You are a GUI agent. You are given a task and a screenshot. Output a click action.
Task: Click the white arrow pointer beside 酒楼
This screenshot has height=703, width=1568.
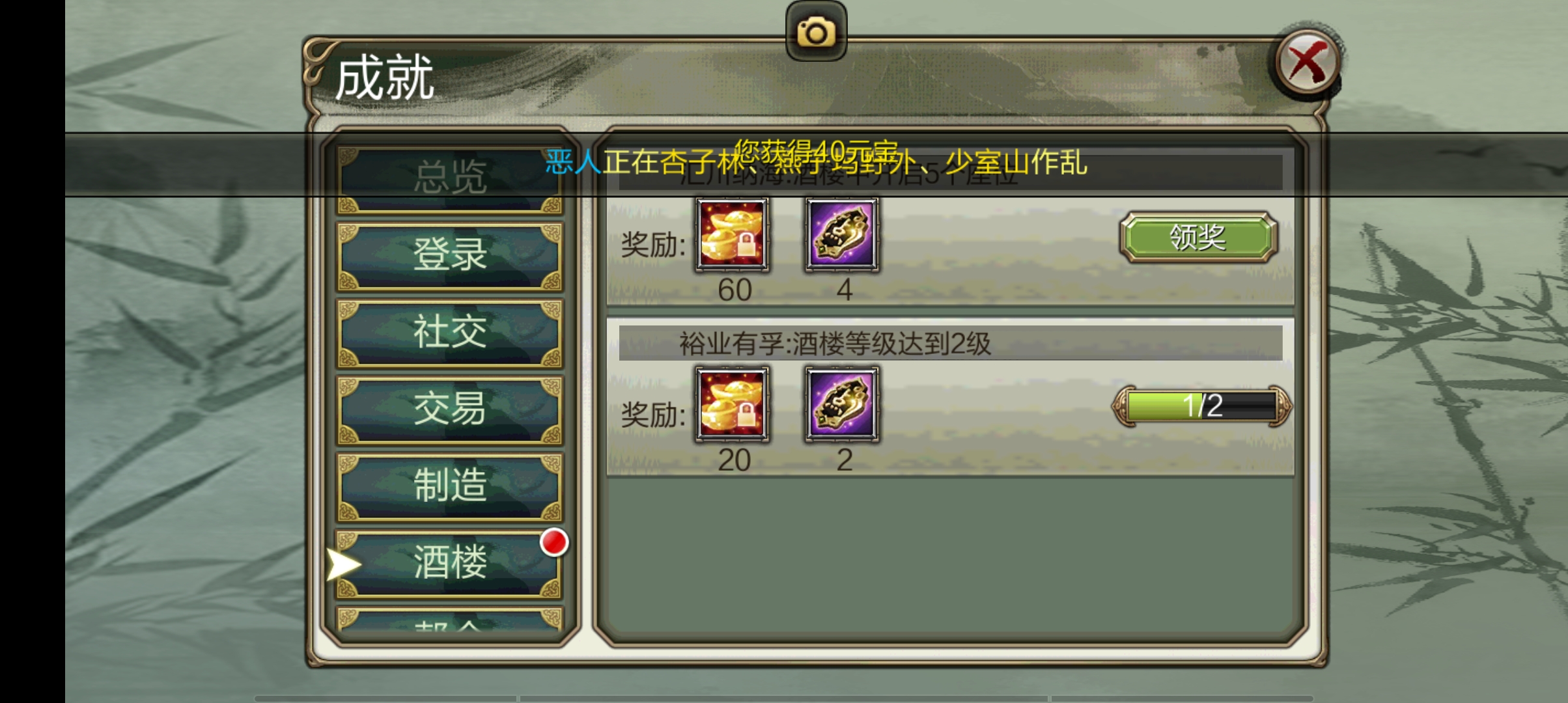click(x=343, y=564)
